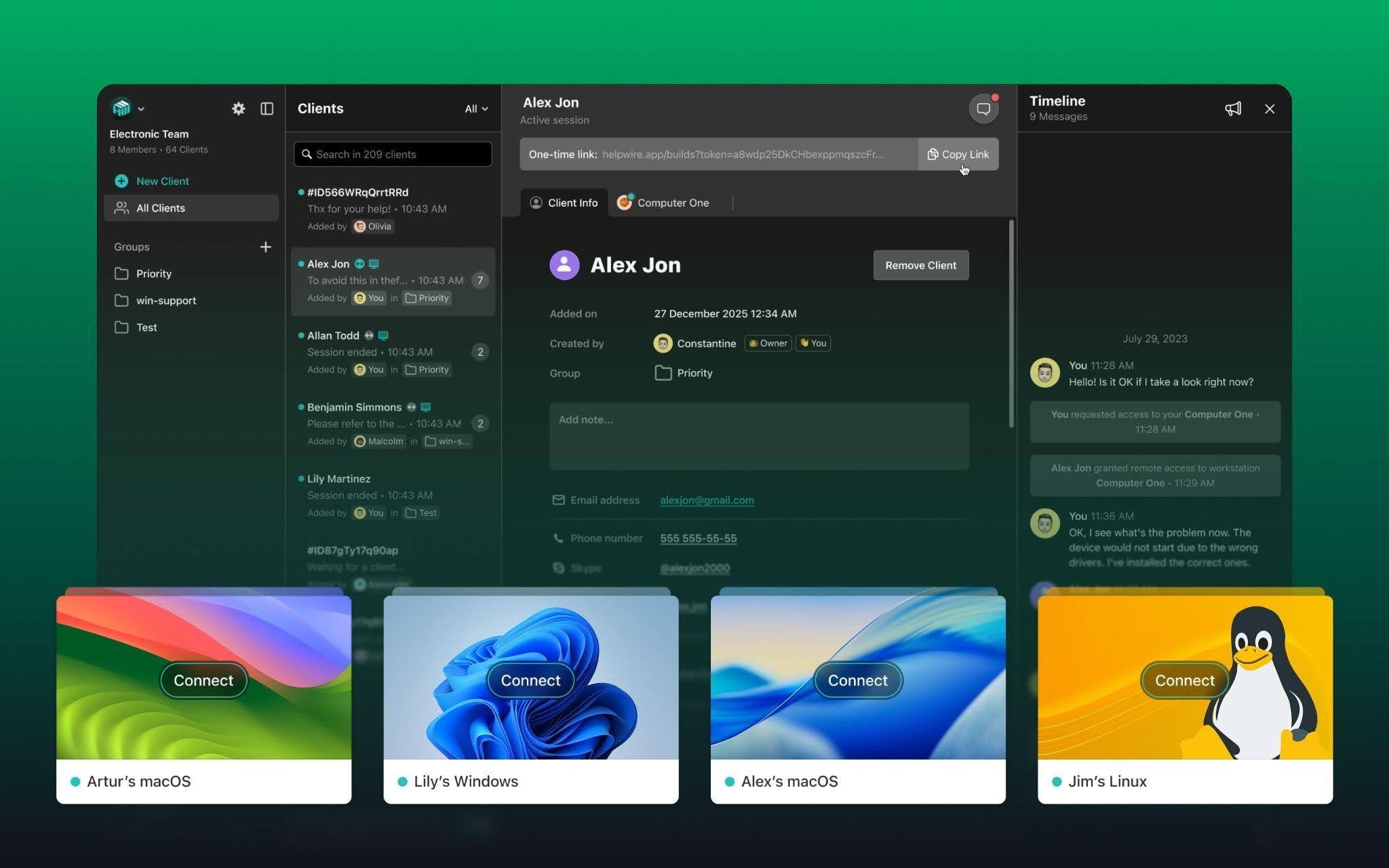Close the Timeline panel
This screenshot has height=868, width=1389.
point(1269,108)
